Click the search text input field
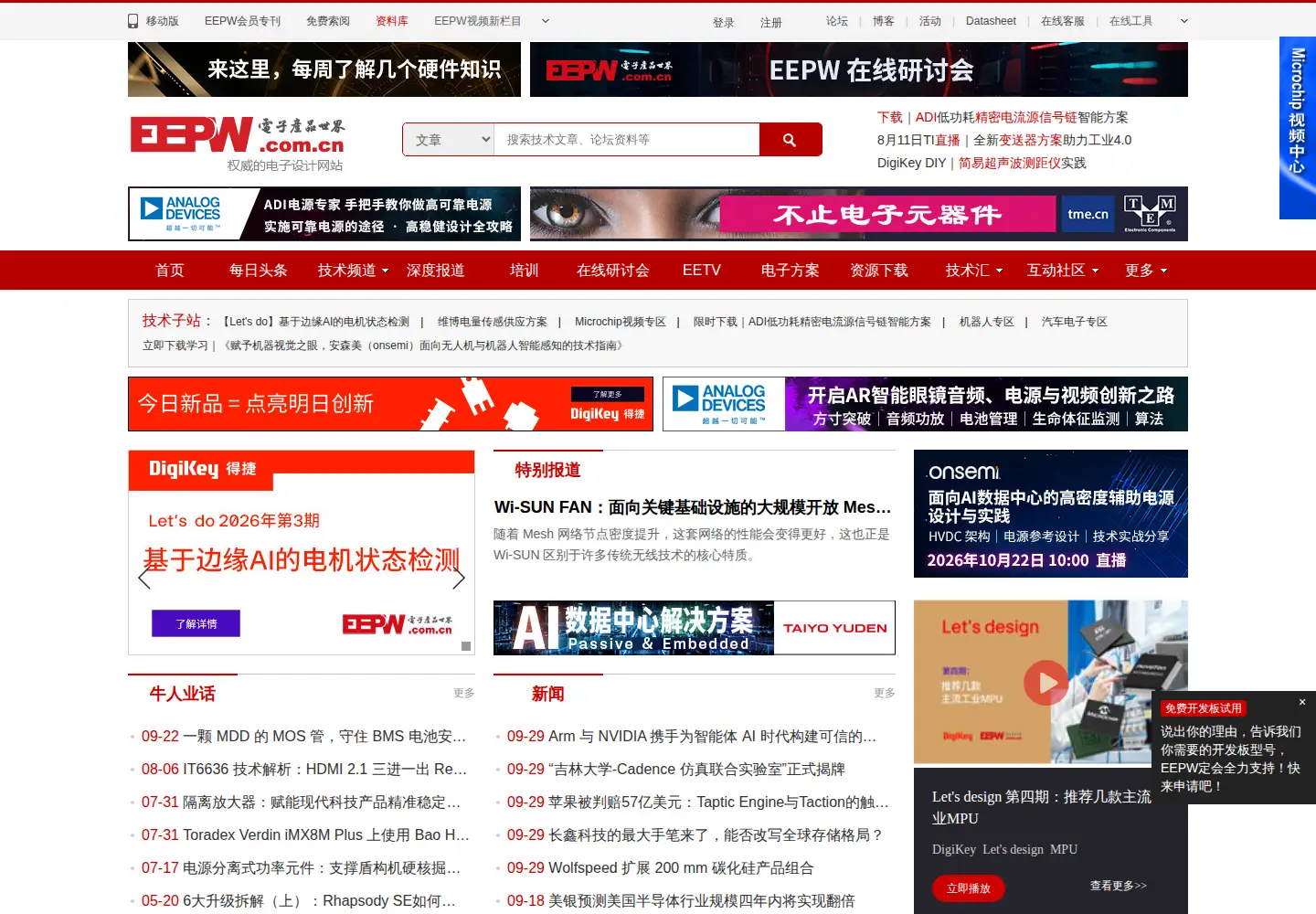The height and width of the screenshot is (914, 1316). click(627, 140)
